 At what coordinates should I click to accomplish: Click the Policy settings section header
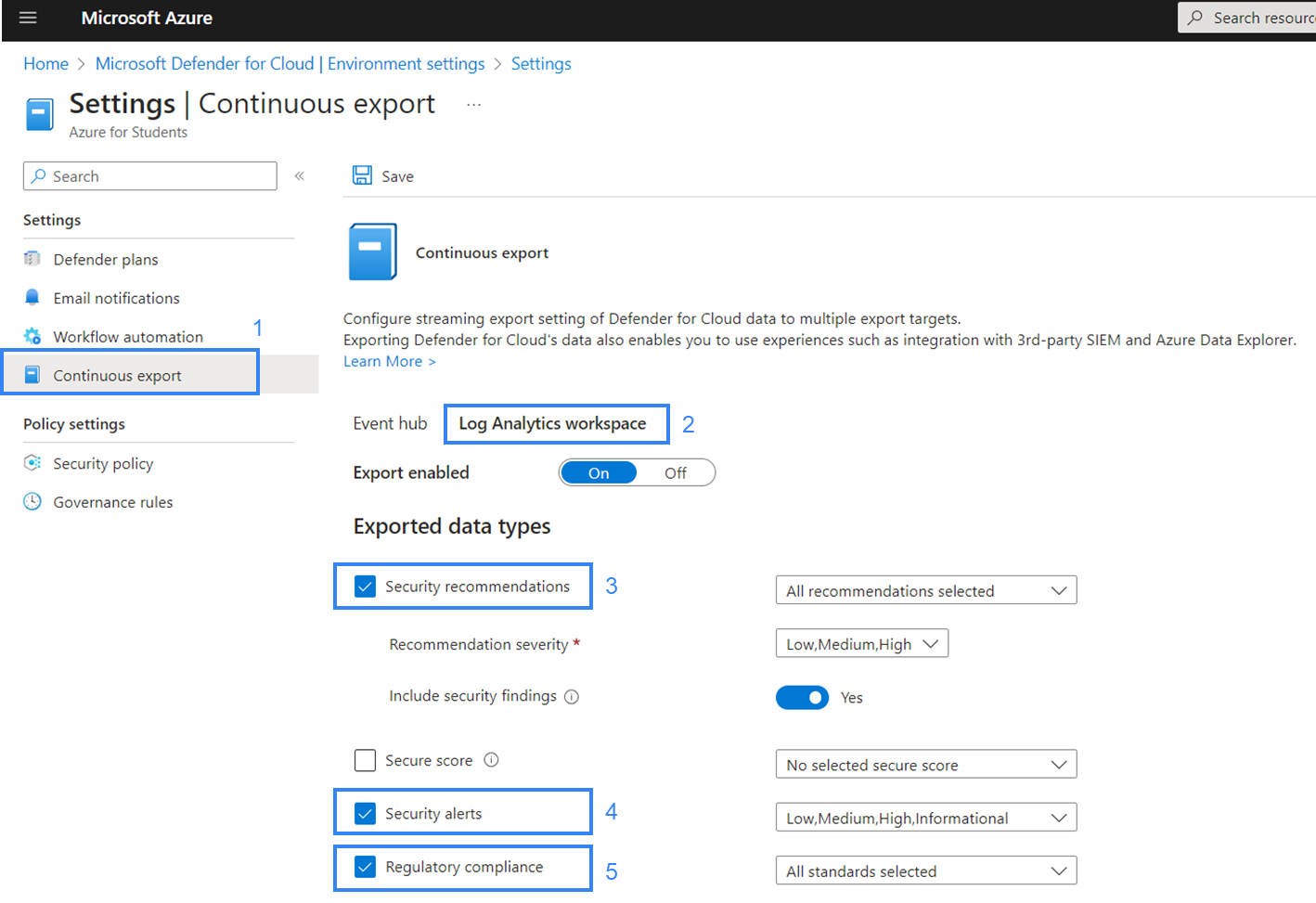point(74,424)
